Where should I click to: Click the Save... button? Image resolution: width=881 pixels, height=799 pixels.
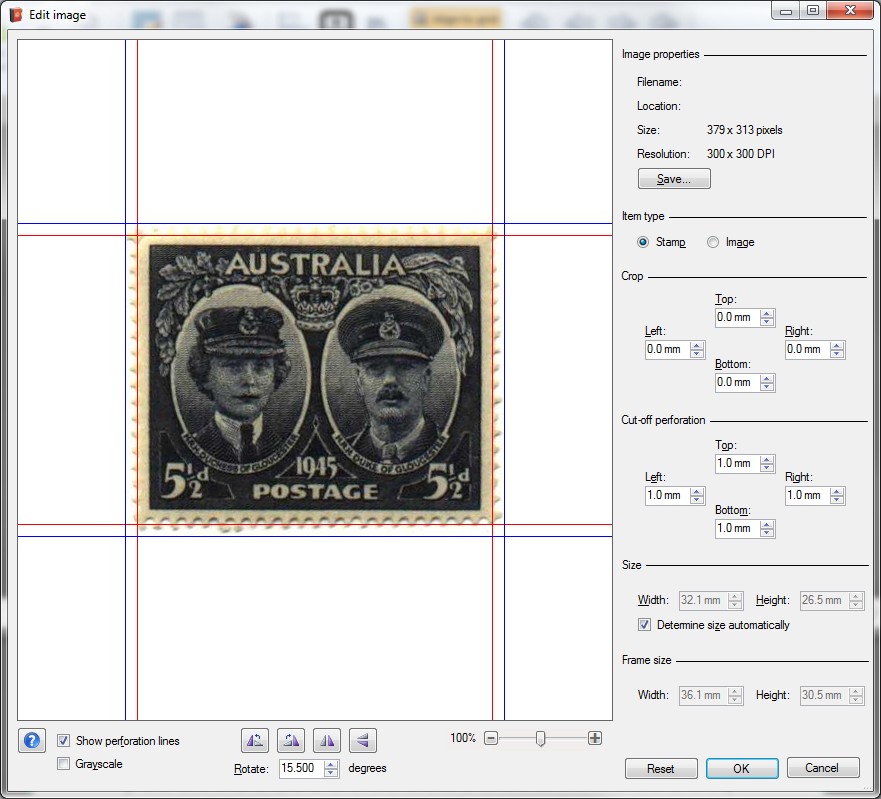(674, 179)
